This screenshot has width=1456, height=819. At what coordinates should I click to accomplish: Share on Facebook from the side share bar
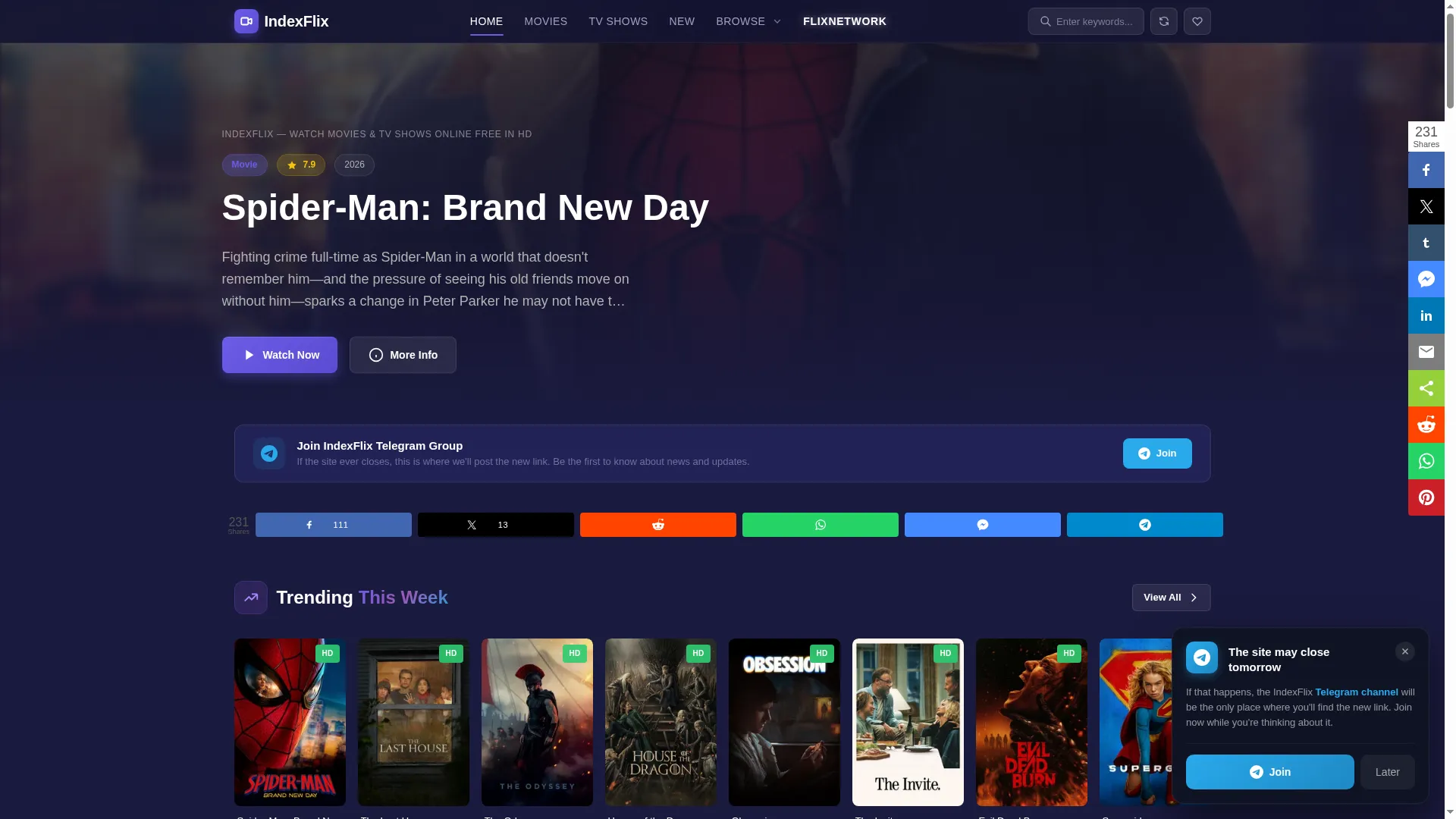[x=1426, y=170]
